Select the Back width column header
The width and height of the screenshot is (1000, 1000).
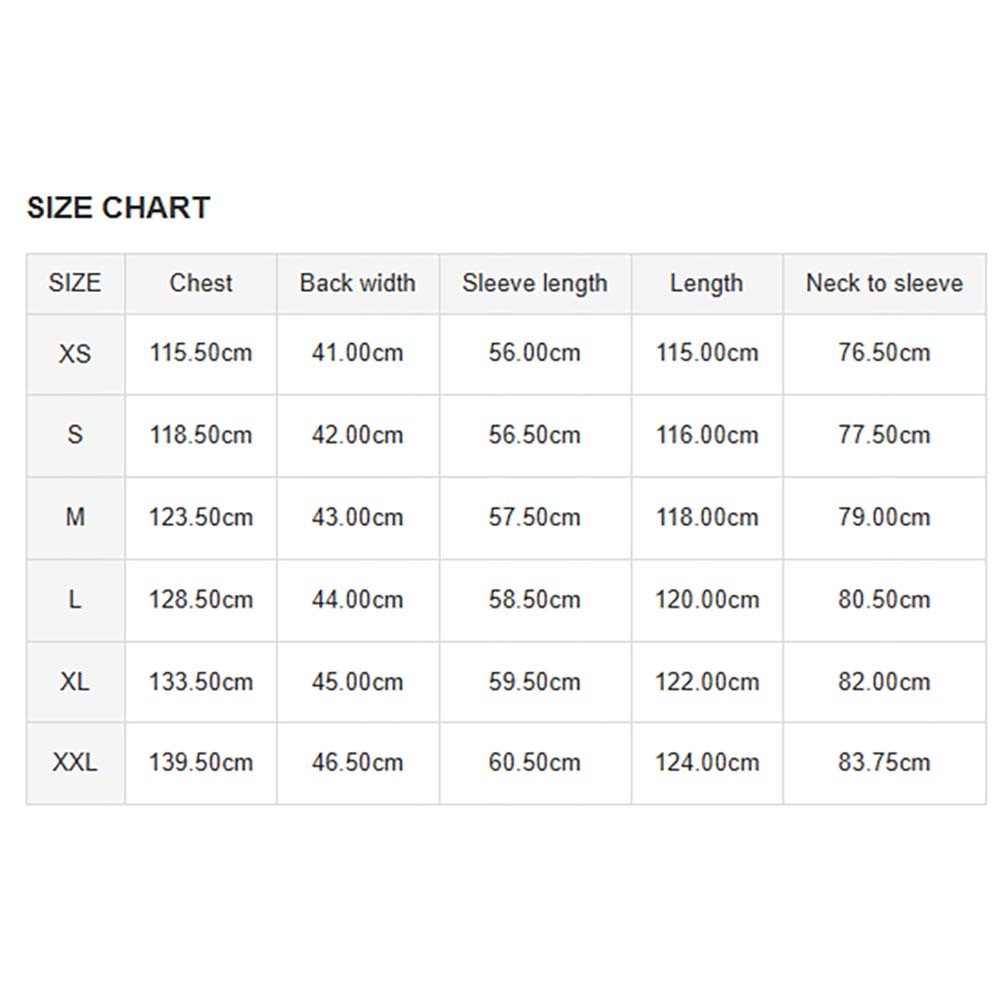(x=357, y=283)
